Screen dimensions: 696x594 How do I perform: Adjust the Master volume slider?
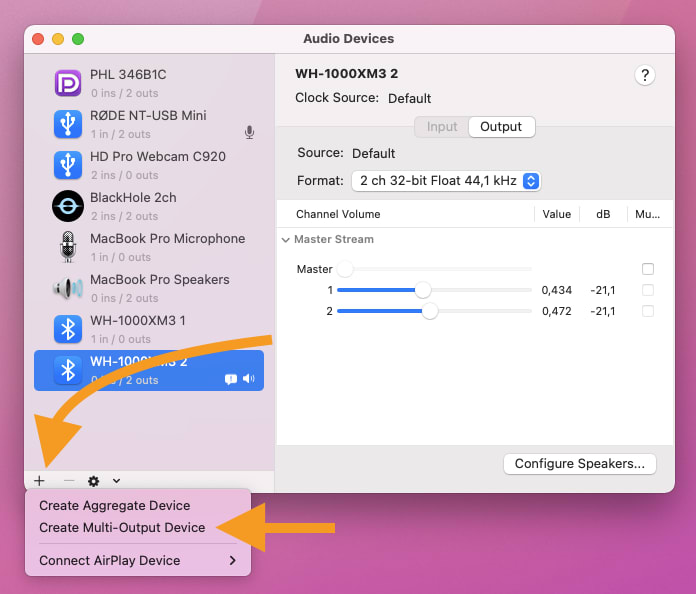pyautogui.click(x=434, y=269)
